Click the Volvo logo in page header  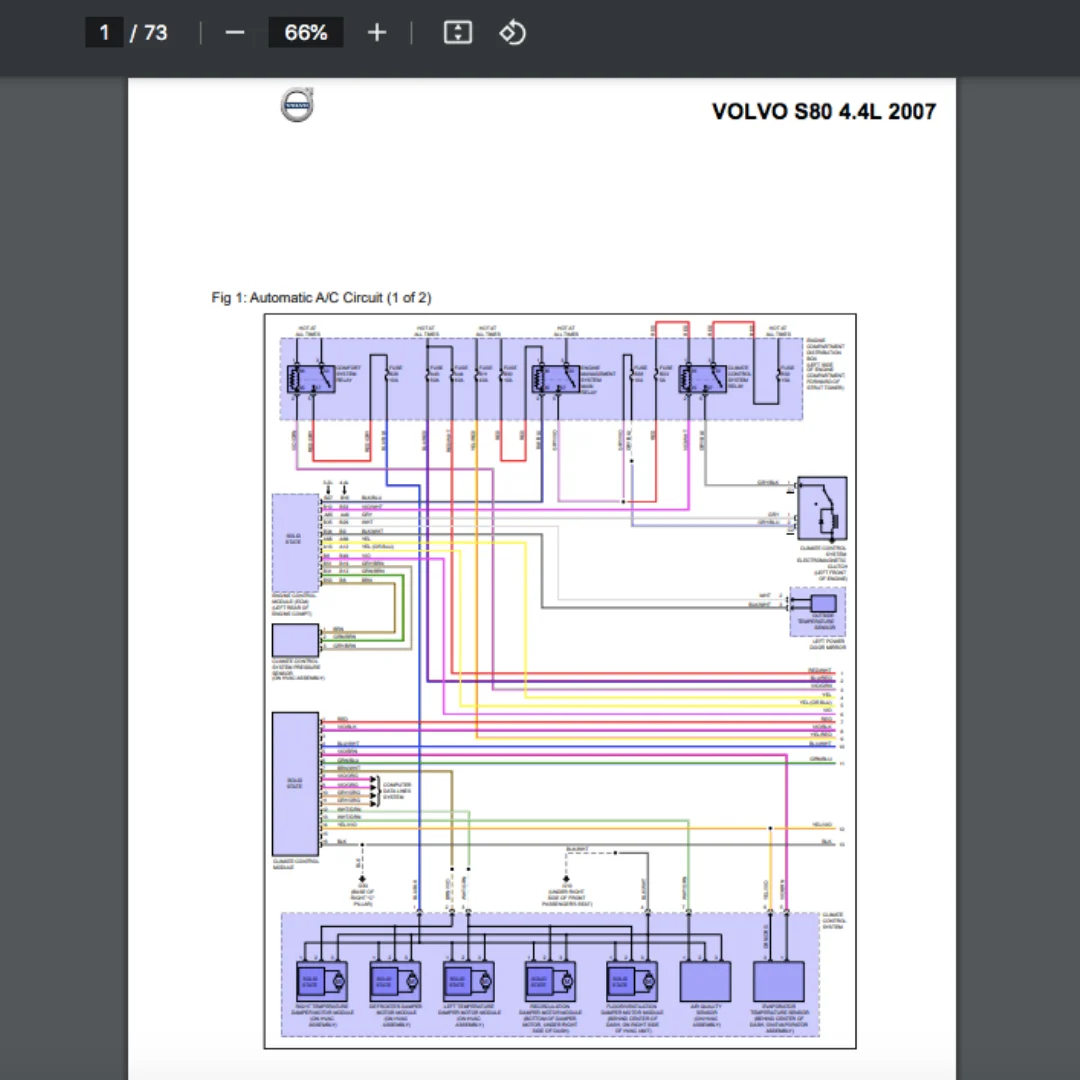pyautogui.click(x=297, y=105)
